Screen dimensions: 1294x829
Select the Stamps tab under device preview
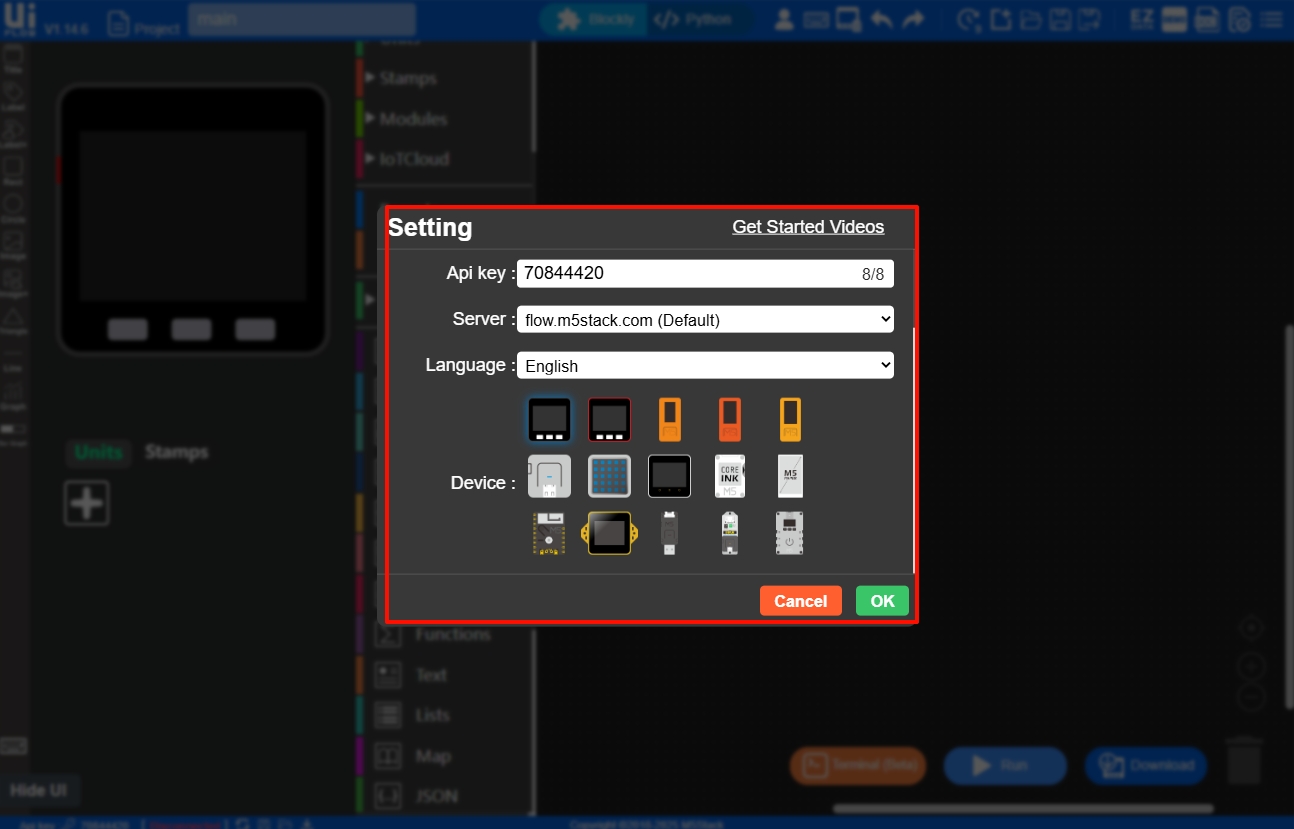pyautogui.click(x=176, y=452)
